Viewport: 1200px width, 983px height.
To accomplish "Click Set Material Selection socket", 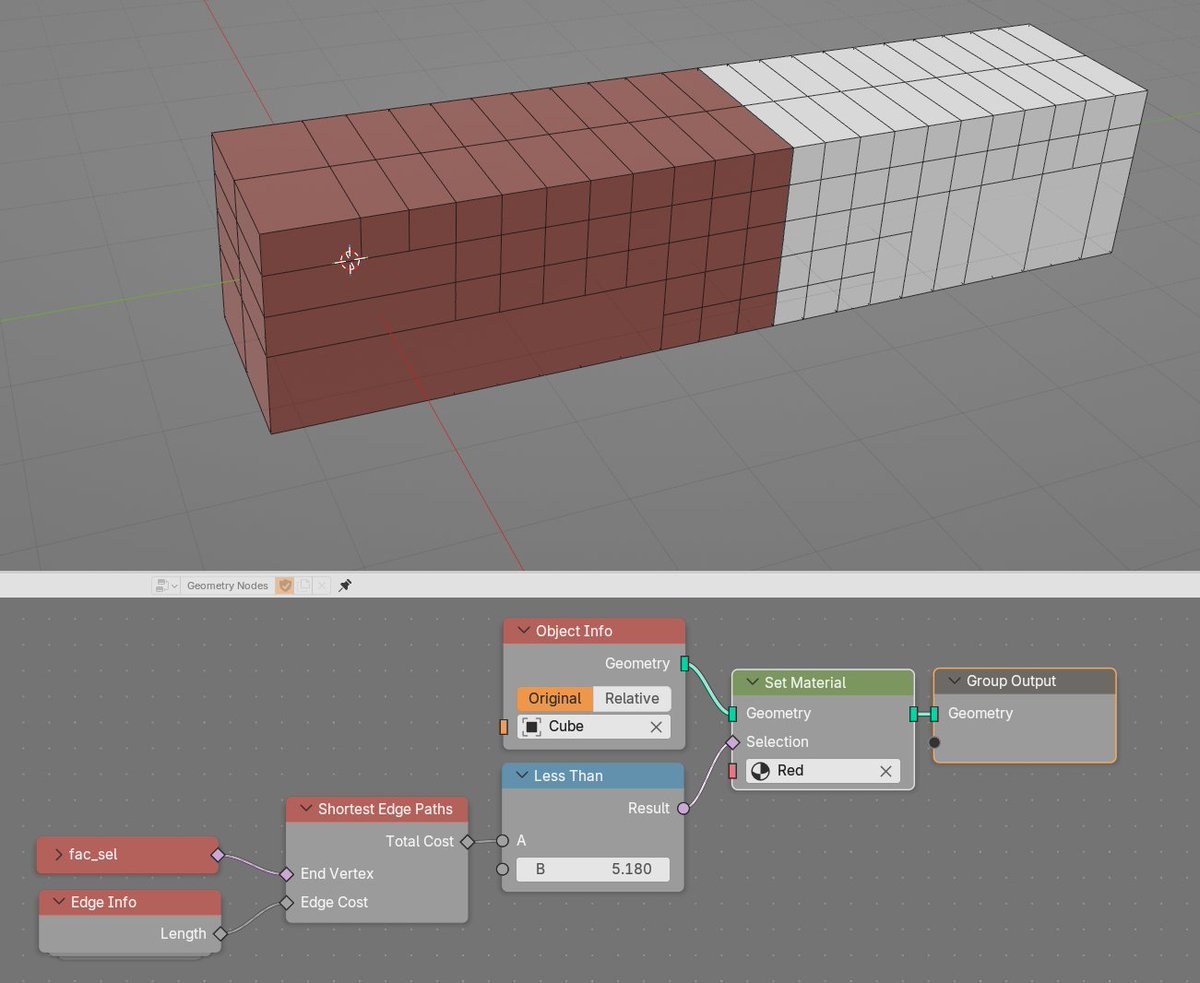I will pos(733,742).
